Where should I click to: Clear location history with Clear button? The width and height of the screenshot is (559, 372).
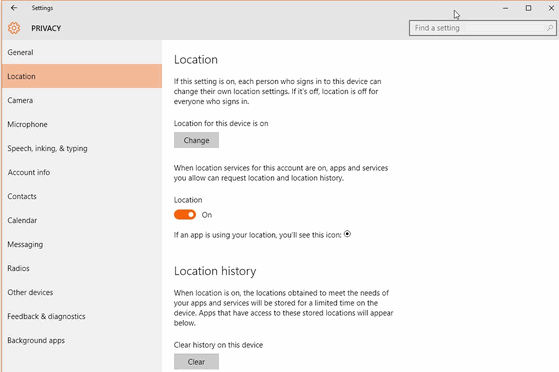tap(196, 362)
